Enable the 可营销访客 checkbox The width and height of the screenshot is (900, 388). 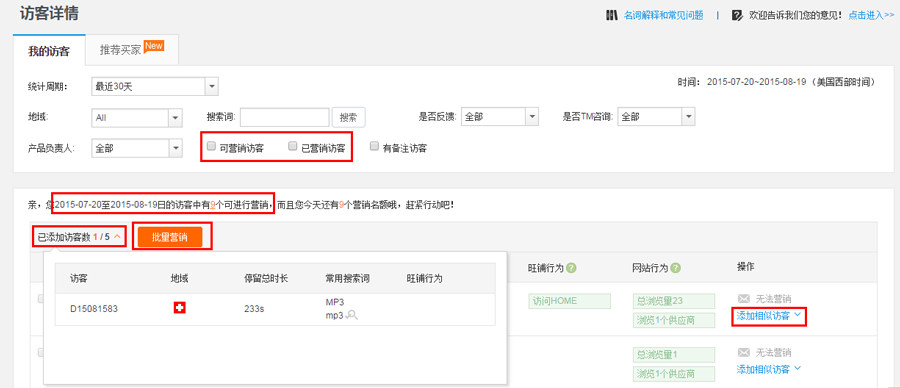tap(211, 146)
